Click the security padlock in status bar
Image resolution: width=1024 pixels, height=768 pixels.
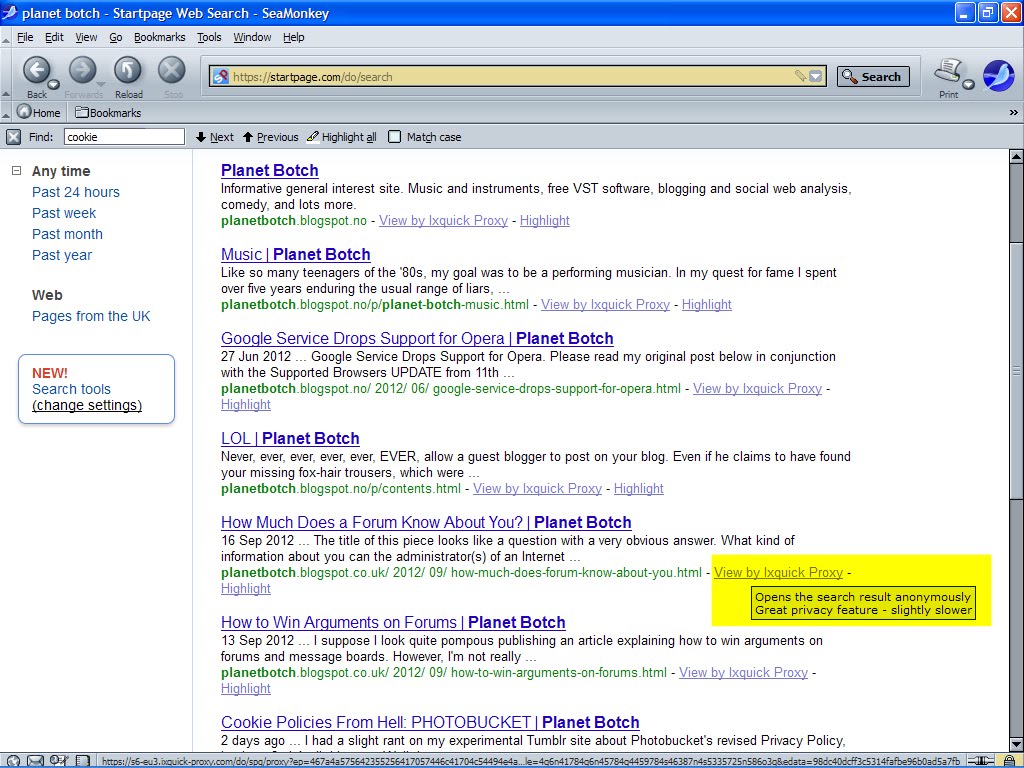coord(1010,761)
